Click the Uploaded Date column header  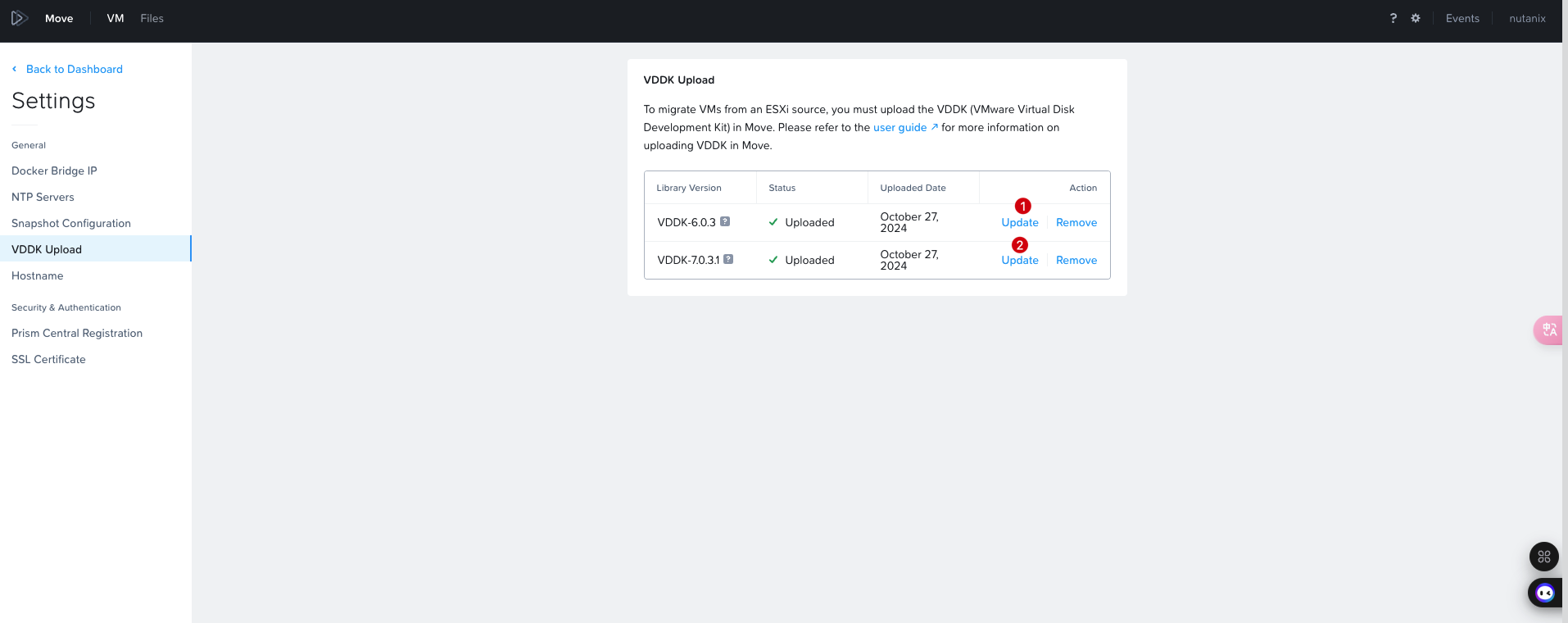tap(913, 188)
